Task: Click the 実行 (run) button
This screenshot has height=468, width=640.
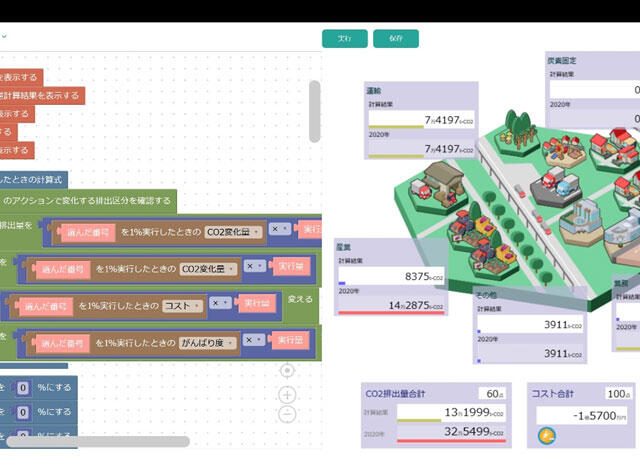Action: point(344,38)
